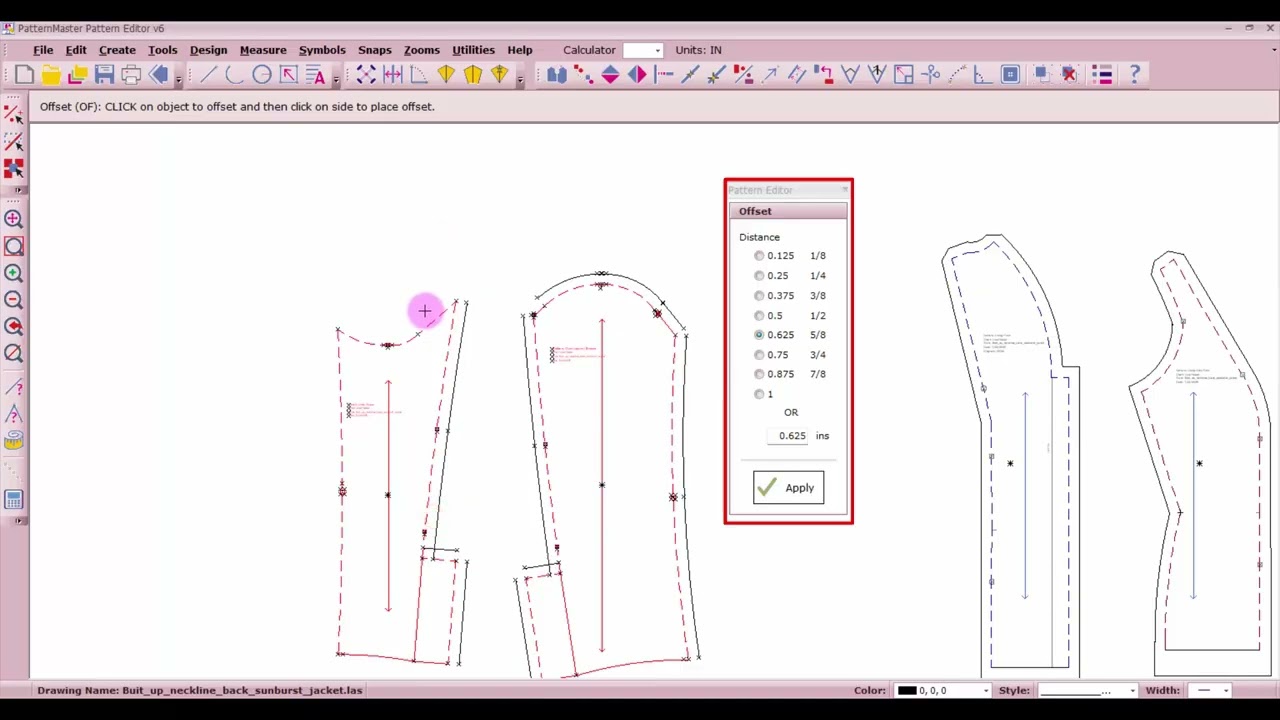Click the flip vertical pink-blue diamond icon
This screenshot has height=720, width=1280.
[610, 74]
